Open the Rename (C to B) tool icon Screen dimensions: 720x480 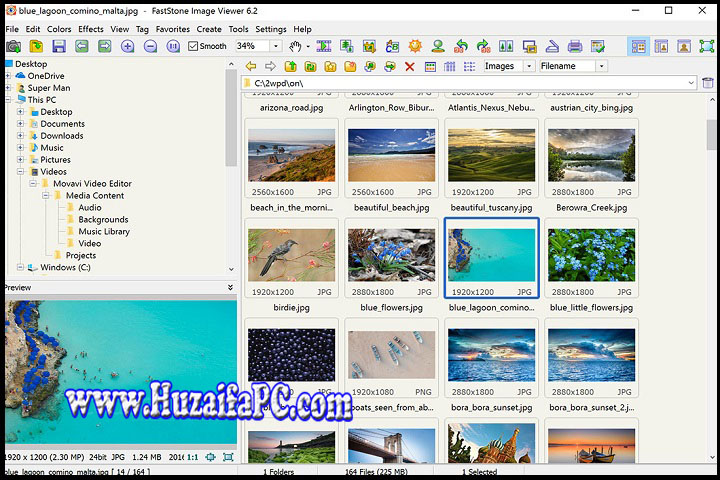coord(392,46)
